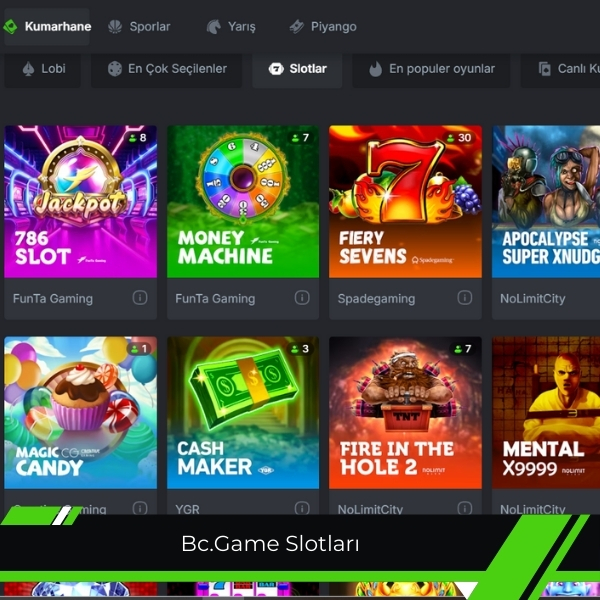Open info icon for 786 Slot game

pos(140,297)
